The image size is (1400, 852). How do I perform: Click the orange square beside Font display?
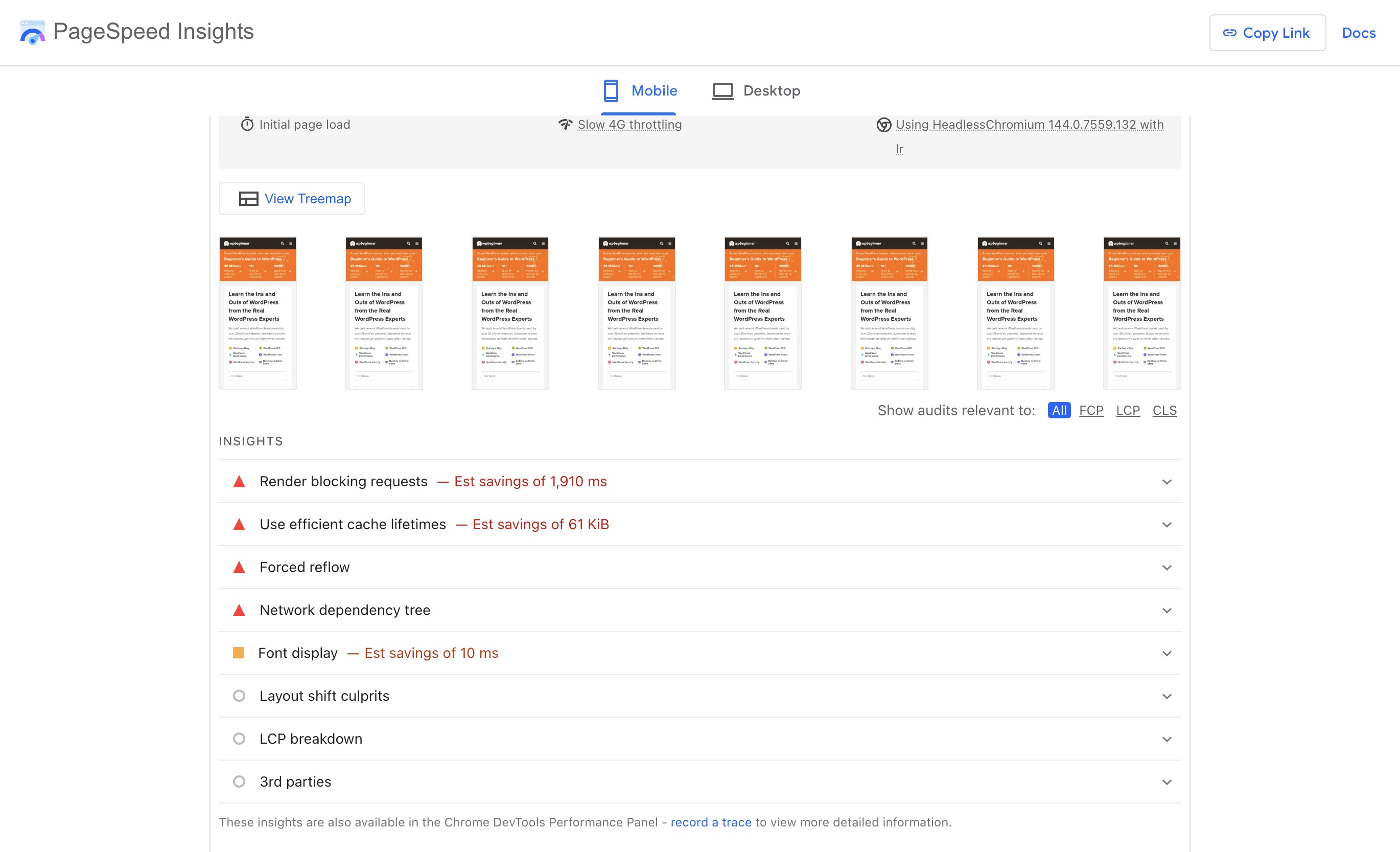coord(239,653)
